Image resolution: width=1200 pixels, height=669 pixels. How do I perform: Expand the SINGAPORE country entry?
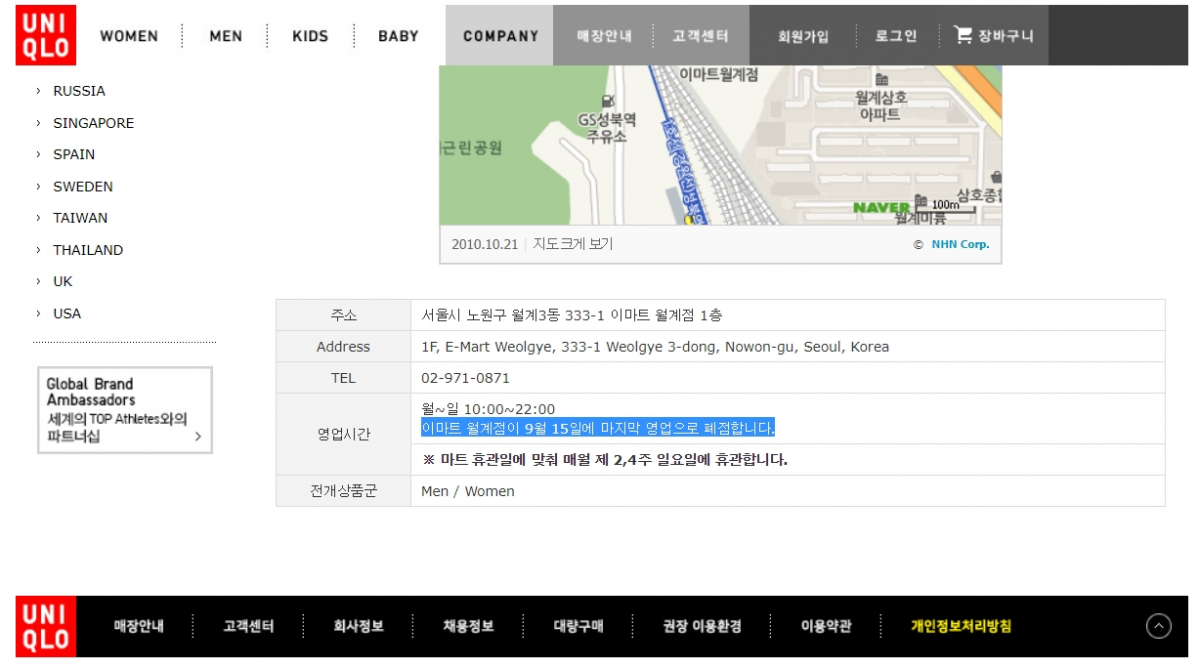coord(93,123)
